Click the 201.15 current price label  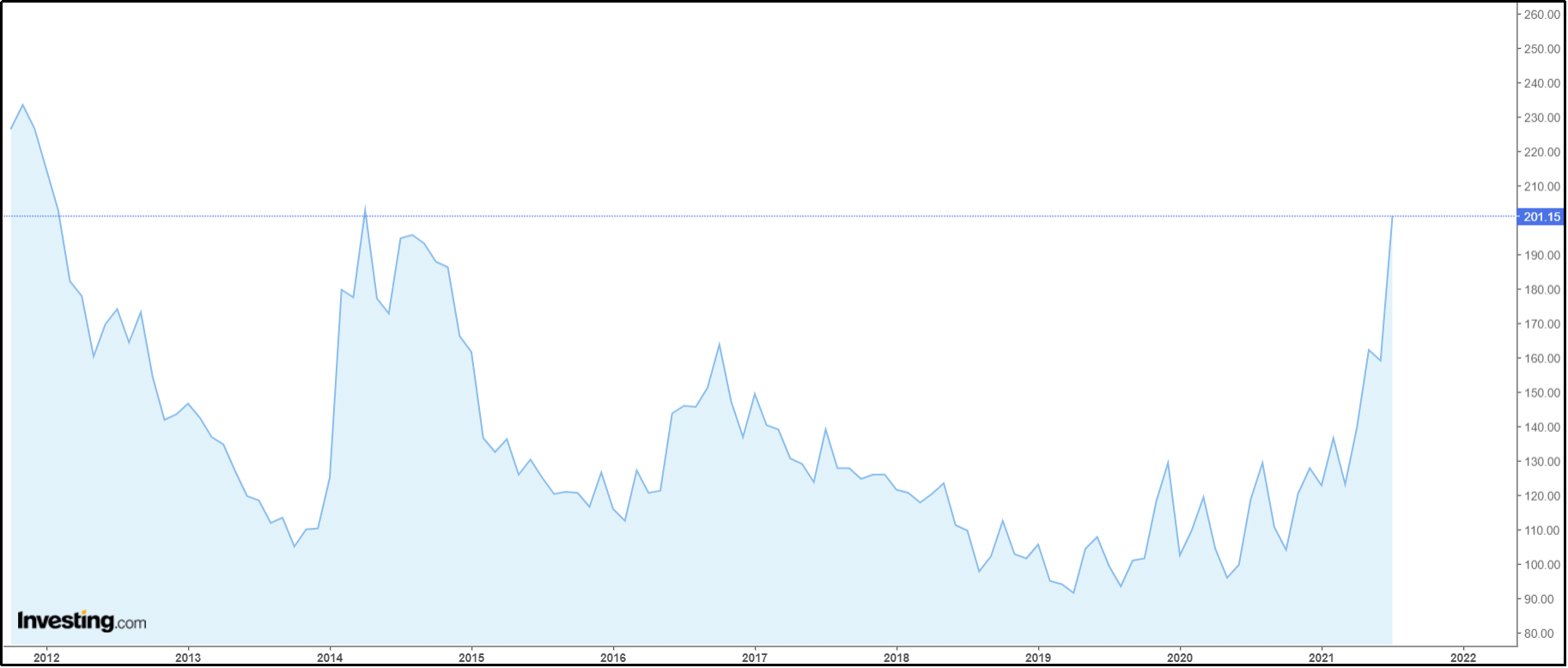coord(1541,216)
